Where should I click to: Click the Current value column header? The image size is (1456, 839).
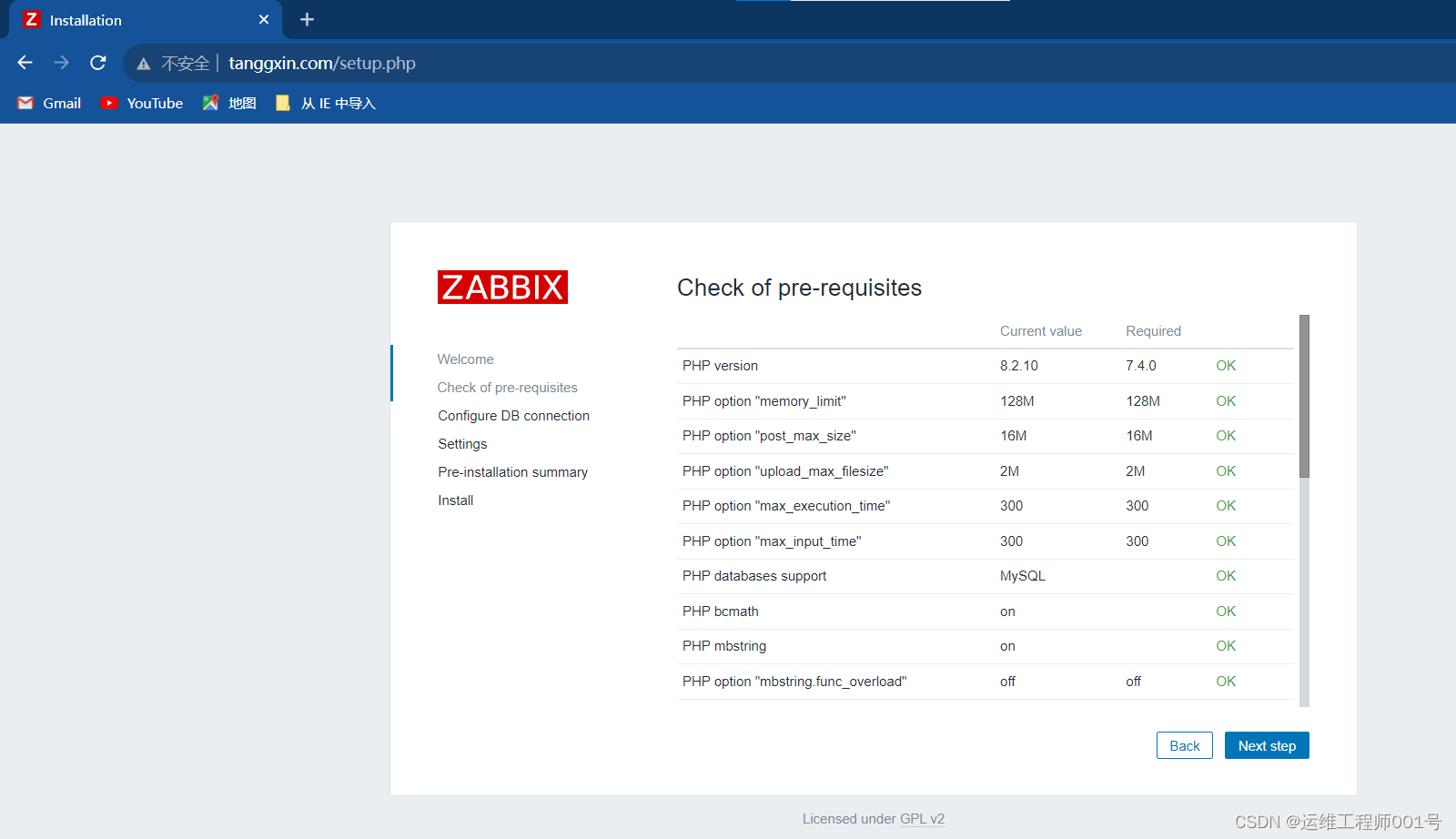1041,331
